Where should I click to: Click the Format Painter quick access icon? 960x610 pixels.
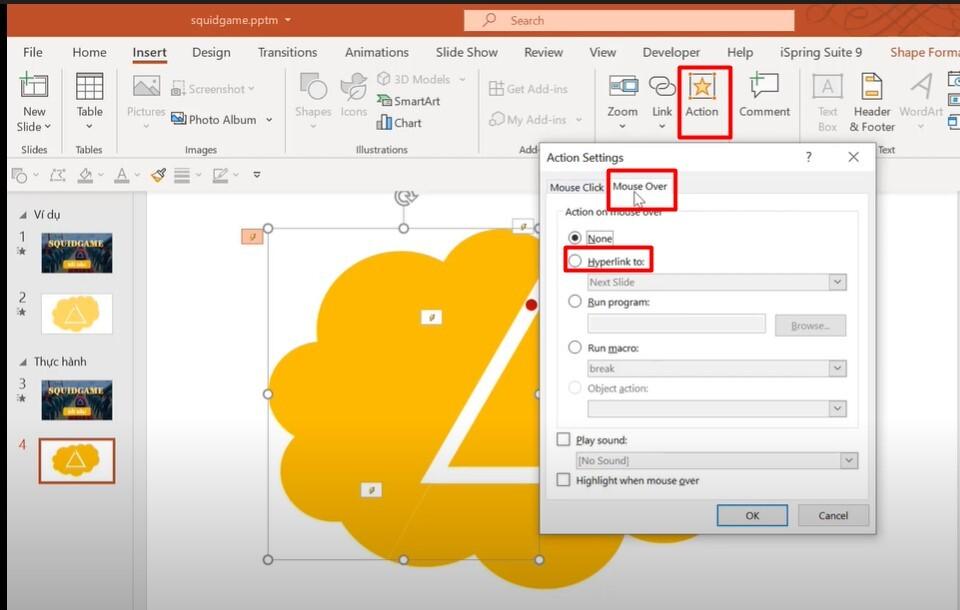[x=158, y=175]
